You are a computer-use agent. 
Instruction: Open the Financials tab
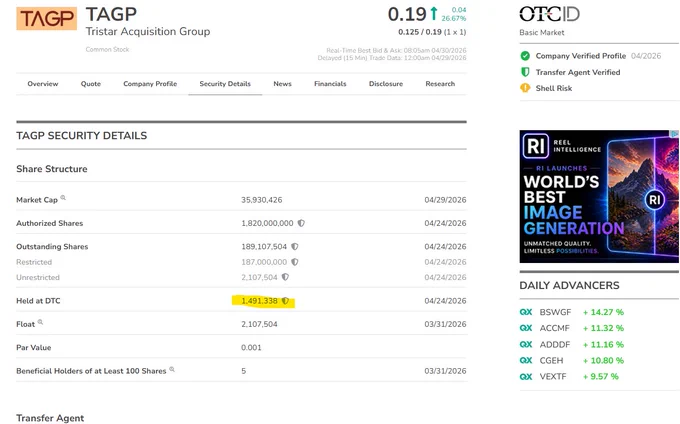(330, 84)
